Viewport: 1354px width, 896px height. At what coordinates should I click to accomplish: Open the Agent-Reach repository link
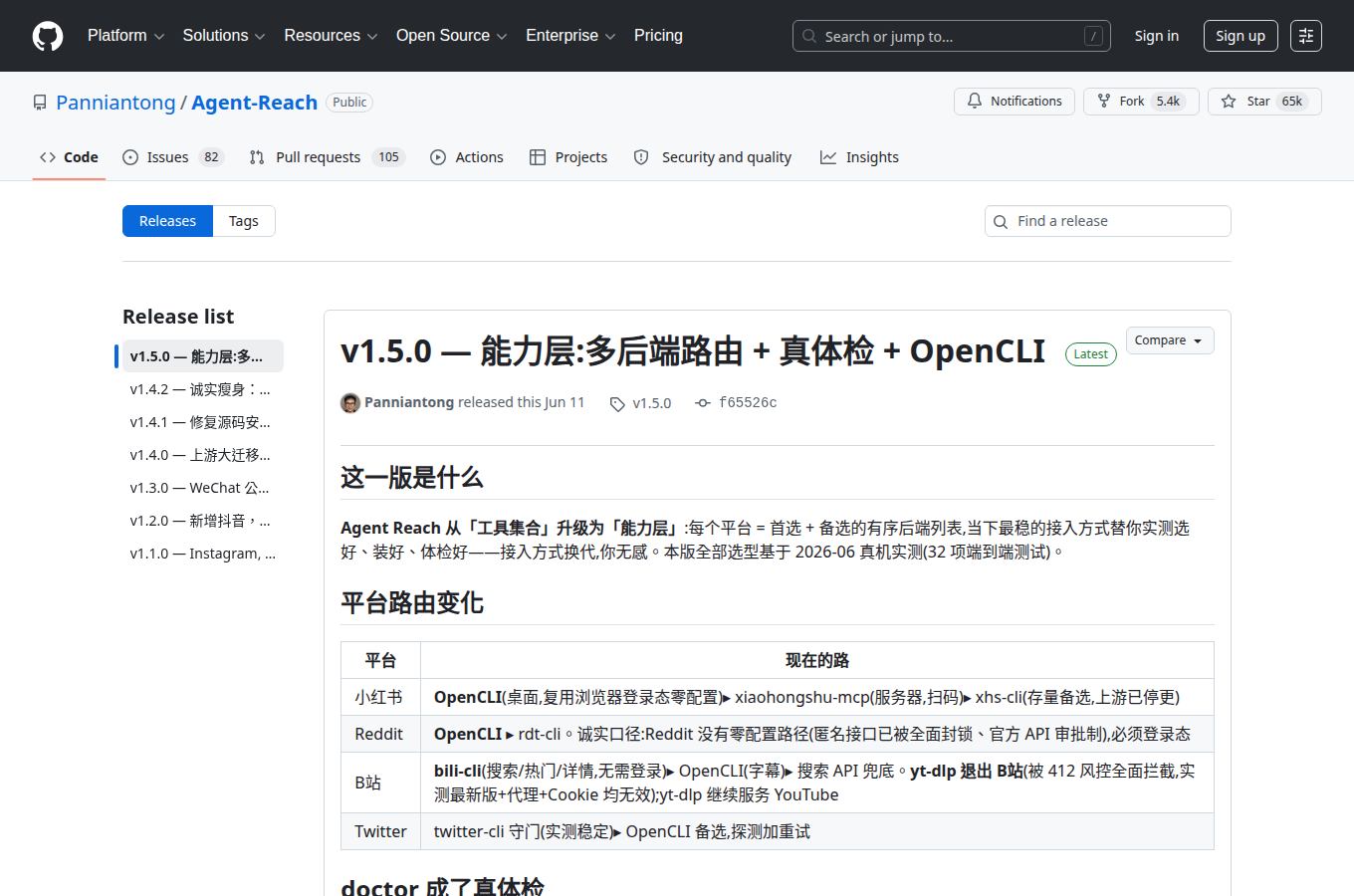[254, 103]
